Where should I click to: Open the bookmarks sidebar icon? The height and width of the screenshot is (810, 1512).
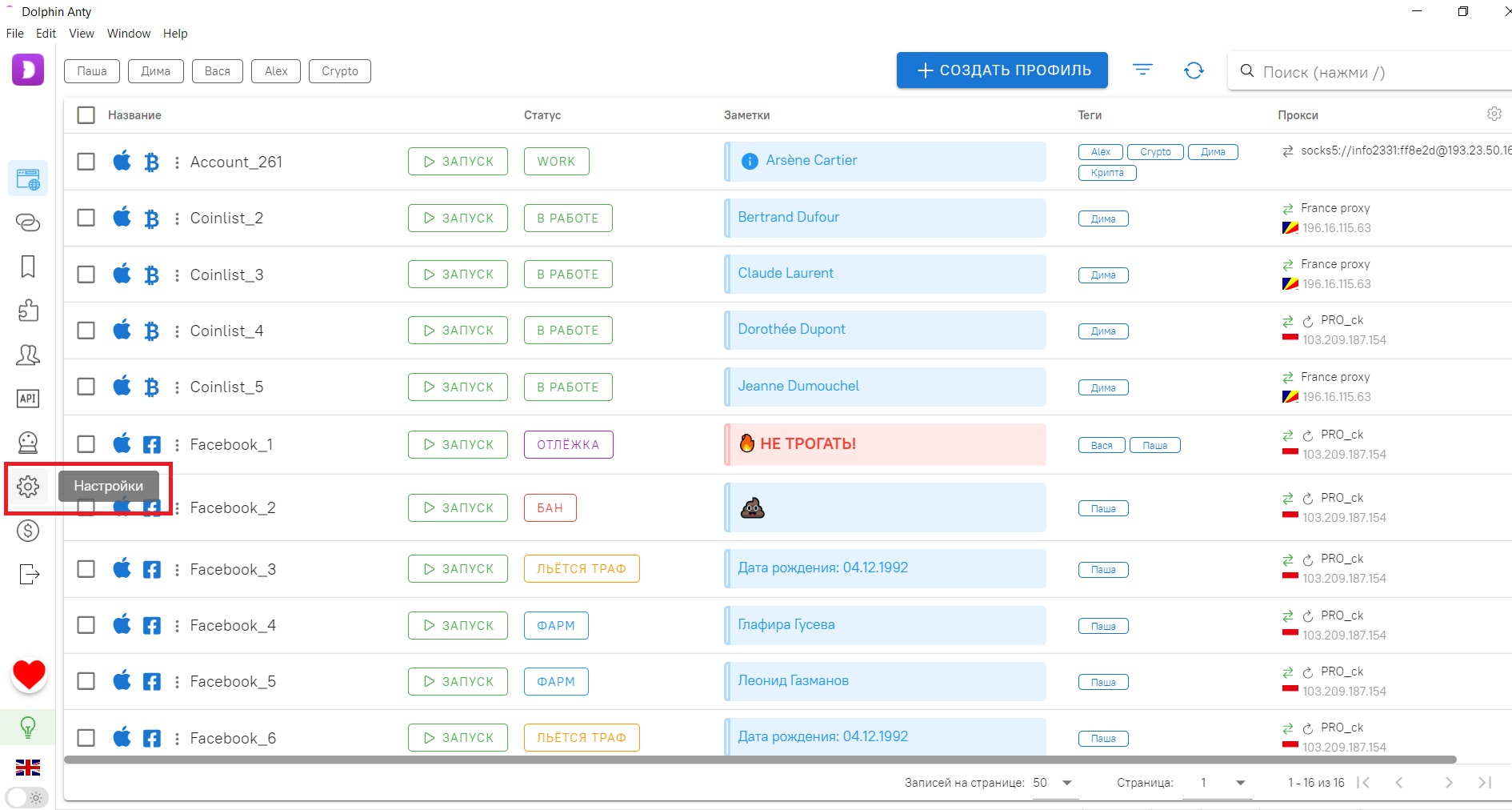[28, 267]
